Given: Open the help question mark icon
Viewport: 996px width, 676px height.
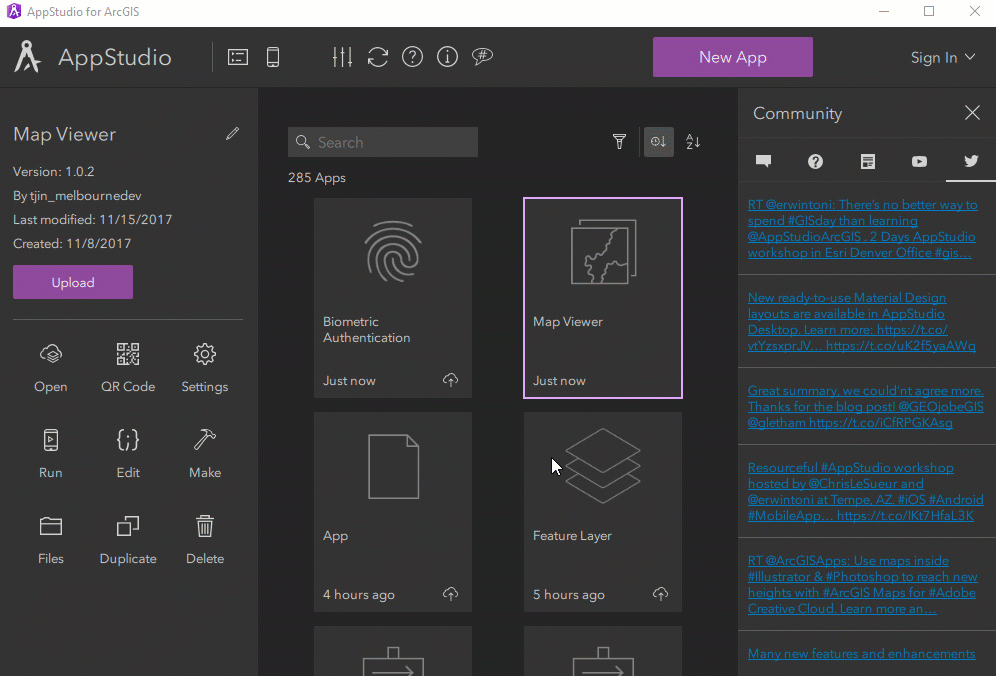Looking at the screenshot, I should point(412,57).
